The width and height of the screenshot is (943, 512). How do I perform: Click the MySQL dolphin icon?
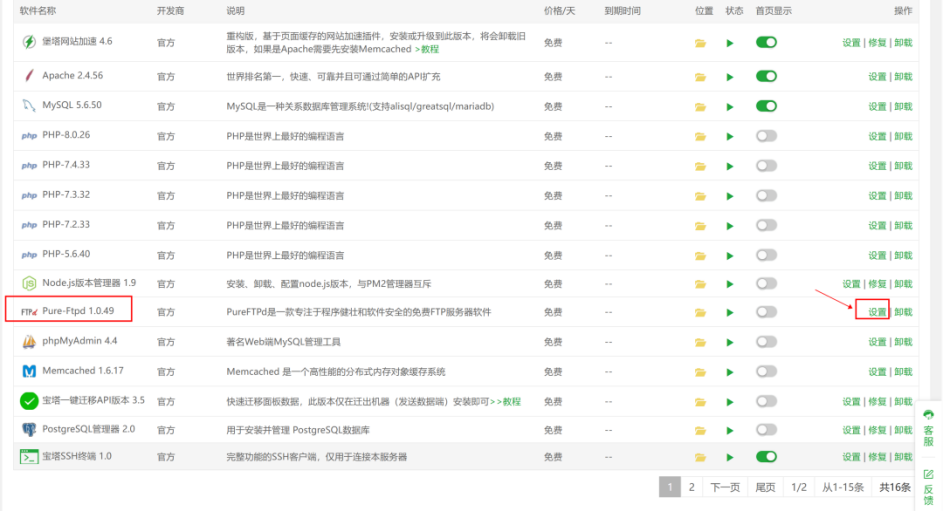point(29,106)
